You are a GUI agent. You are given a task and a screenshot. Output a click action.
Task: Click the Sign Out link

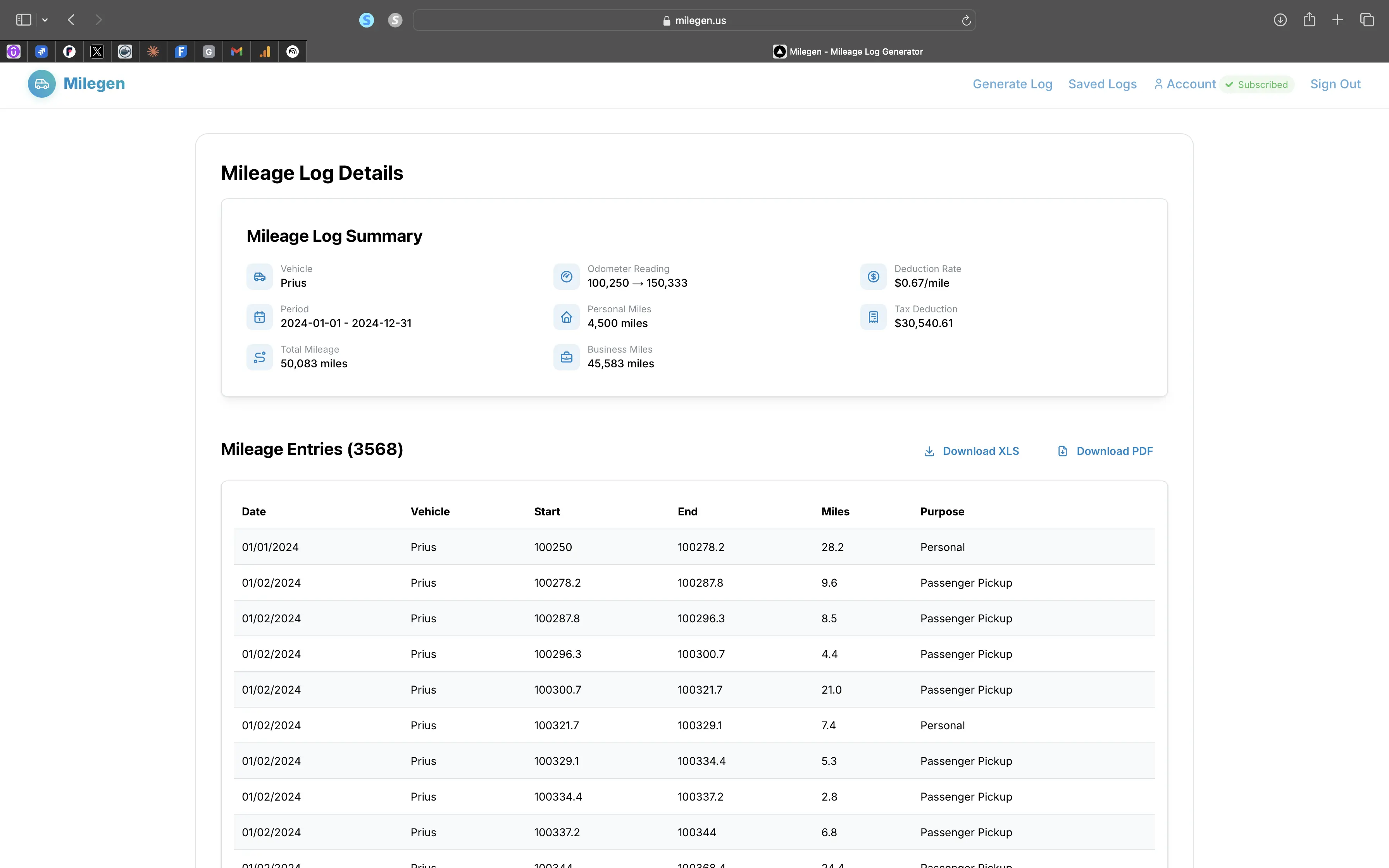(x=1335, y=84)
